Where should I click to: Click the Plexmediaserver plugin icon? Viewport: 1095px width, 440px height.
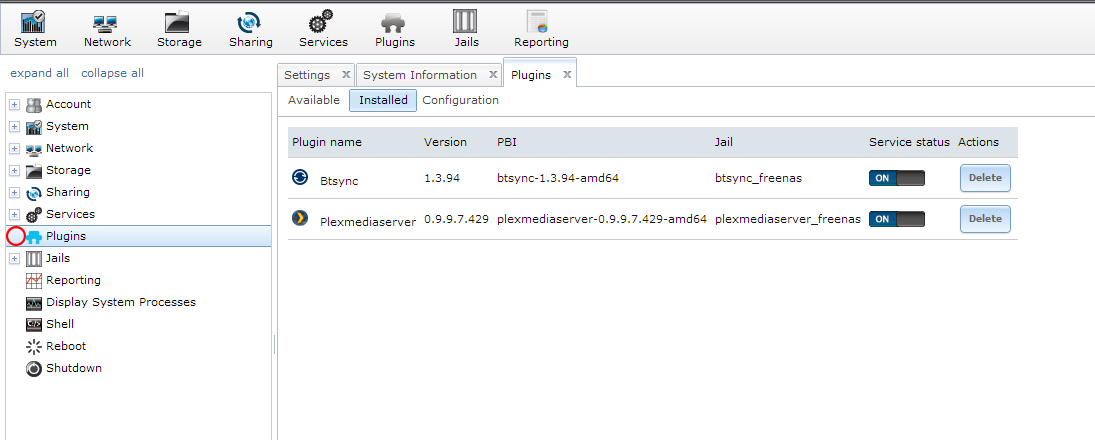point(300,219)
